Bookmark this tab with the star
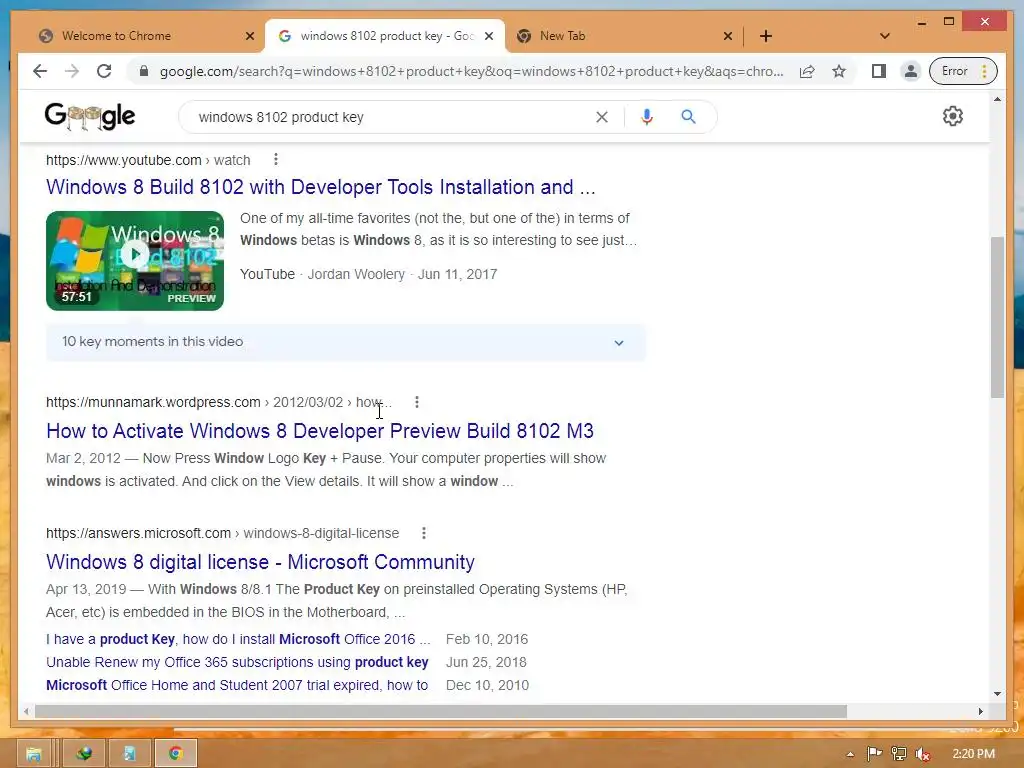The height and width of the screenshot is (768, 1024). click(839, 71)
